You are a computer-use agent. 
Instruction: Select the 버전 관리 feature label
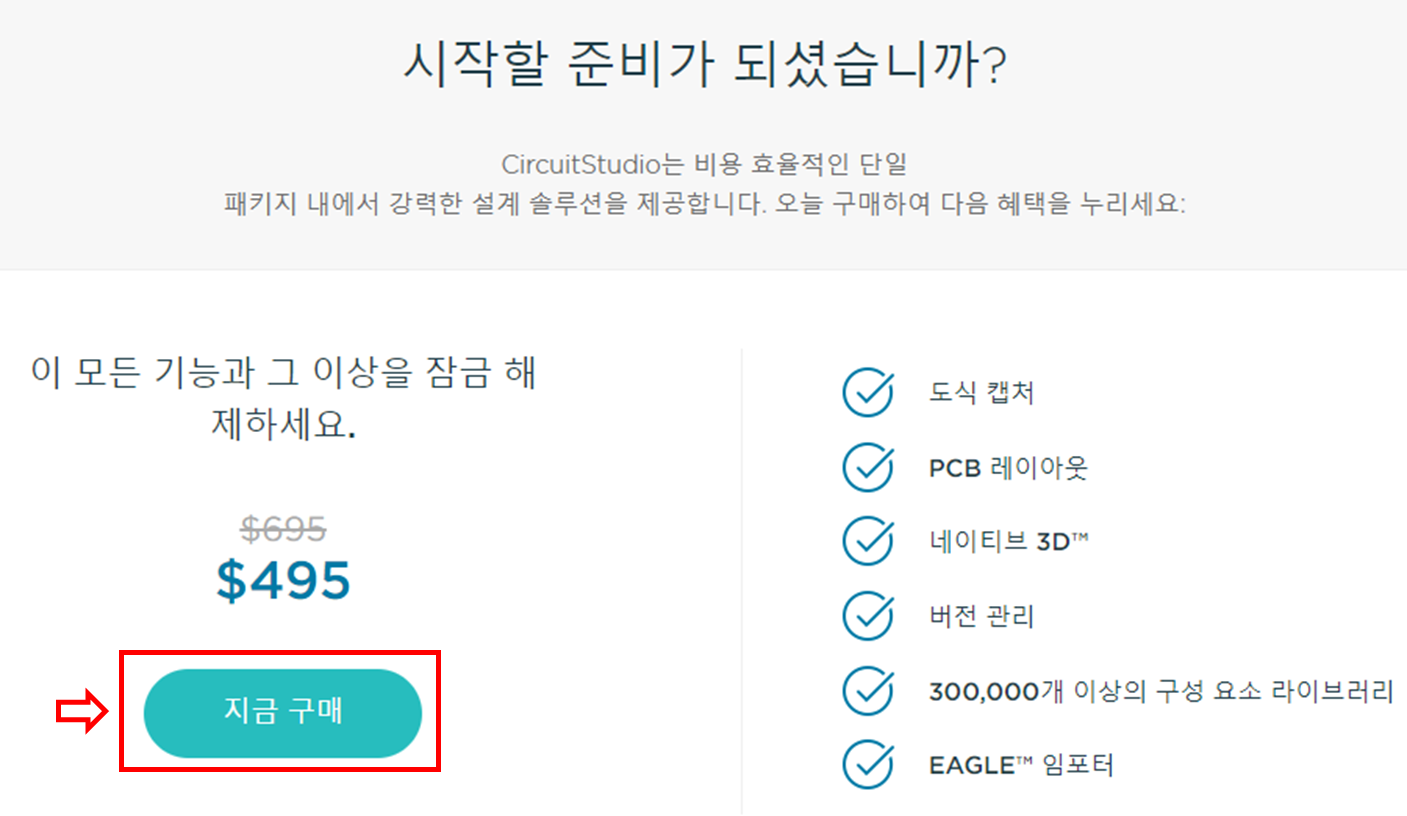tap(981, 616)
